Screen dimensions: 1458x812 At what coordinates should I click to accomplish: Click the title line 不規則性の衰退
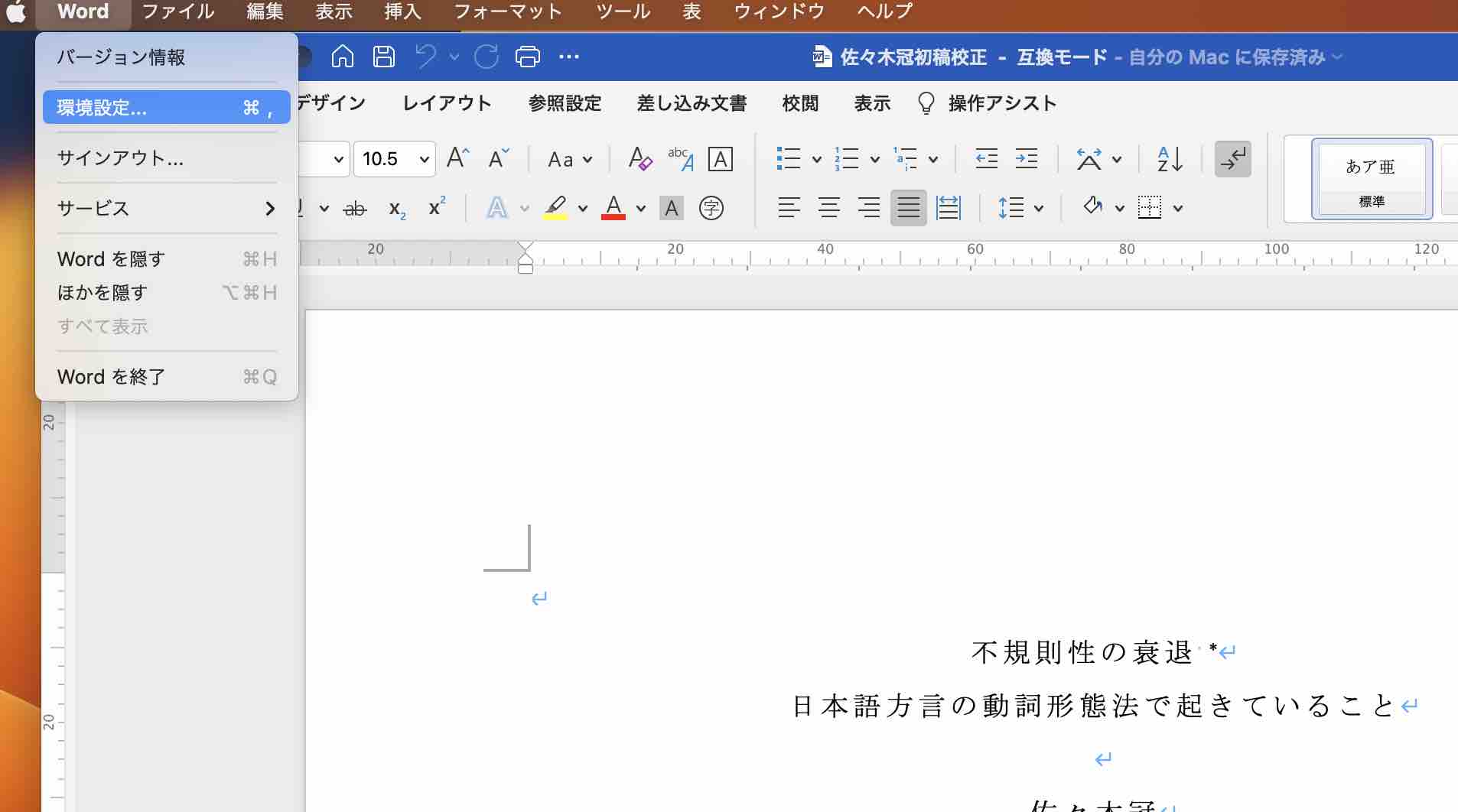1082,652
